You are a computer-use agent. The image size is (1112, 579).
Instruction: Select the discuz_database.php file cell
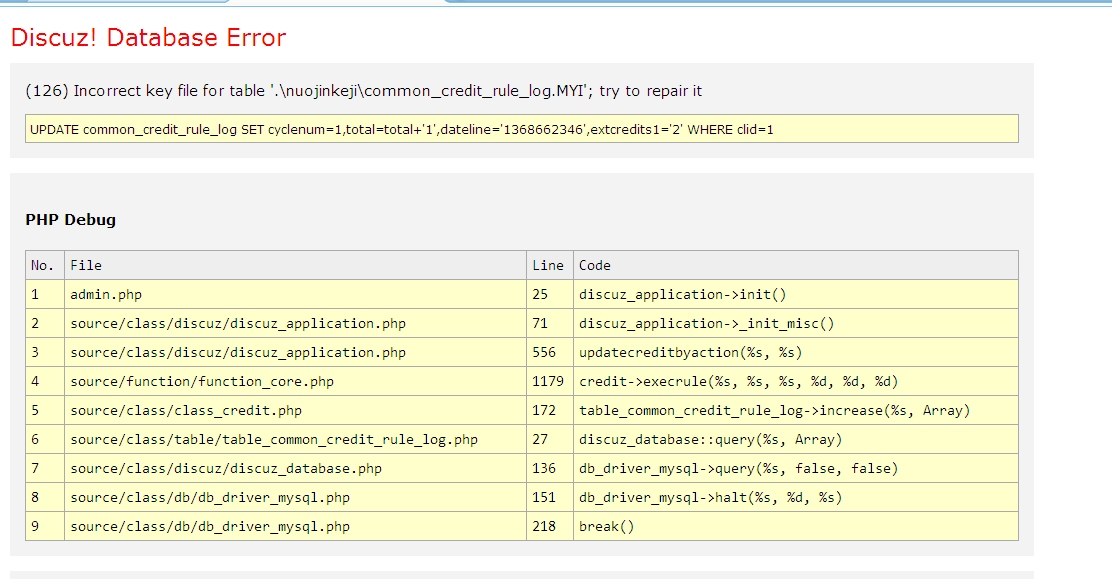(x=226, y=468)
